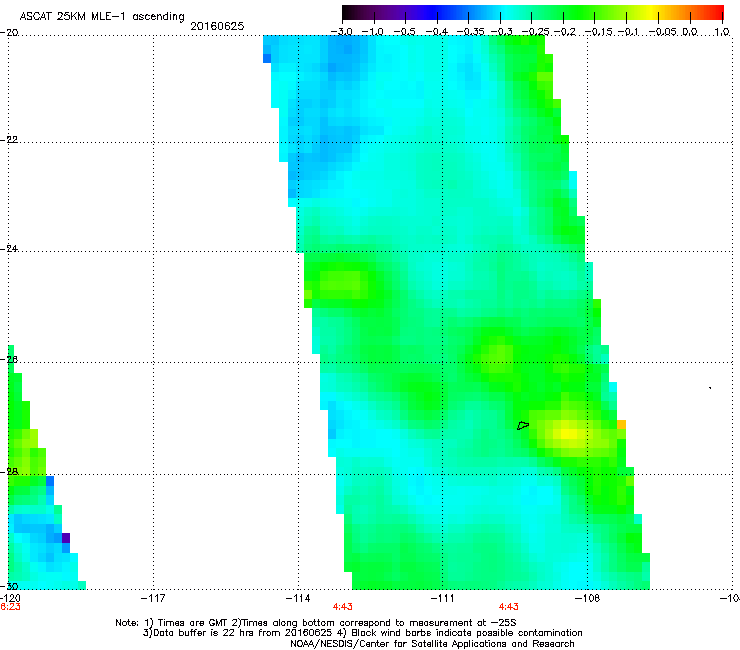Click the red 8:23 time label
The image size is (740, 650).
coord(10,607)
